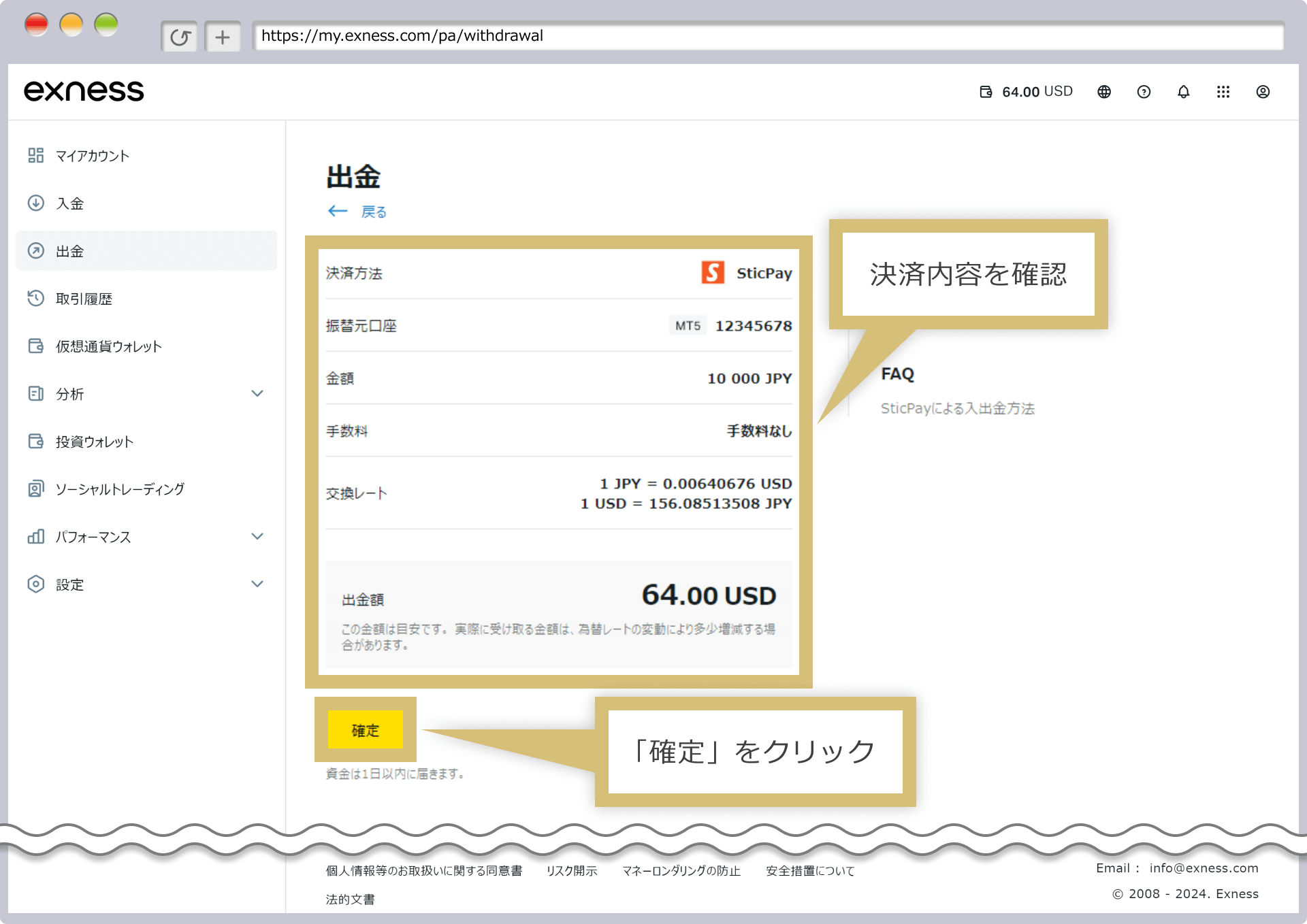
Task: Open the user profile icon
Action: click(x=1263, y=92)
